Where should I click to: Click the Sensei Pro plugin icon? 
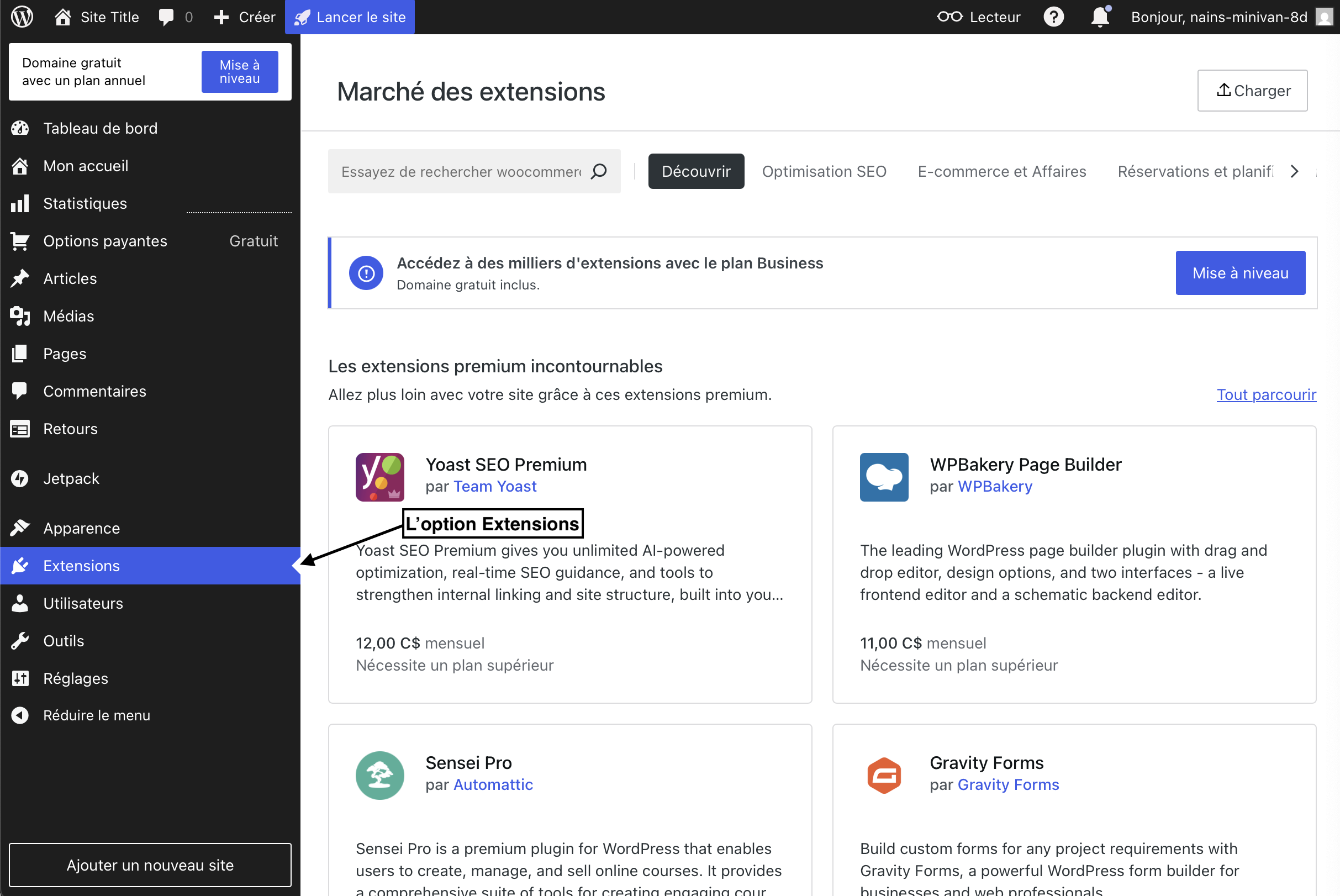[379, 775]
